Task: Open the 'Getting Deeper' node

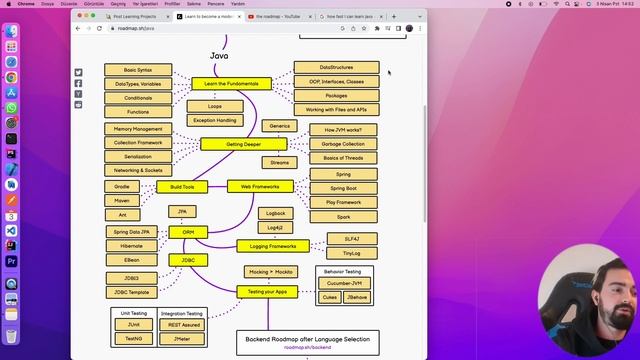Action: click(x=244, y=144)
